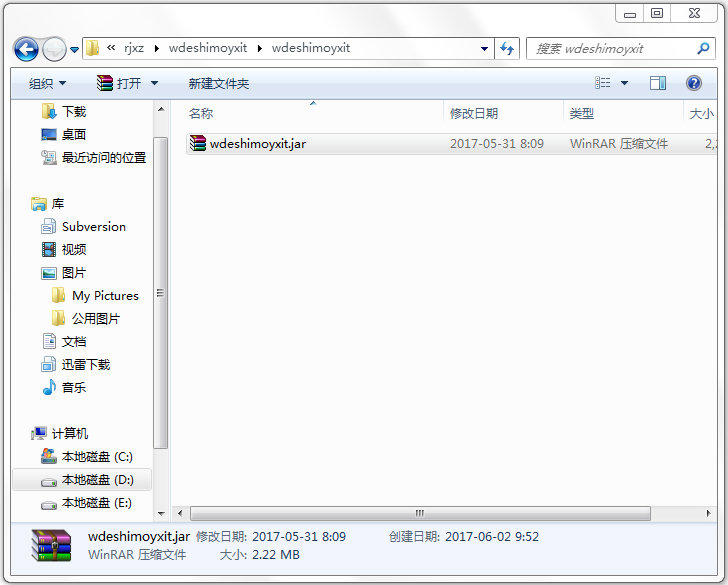The image size is (728, 585).
Task: Open address bar history dropdown
Action: click(484, 48)
